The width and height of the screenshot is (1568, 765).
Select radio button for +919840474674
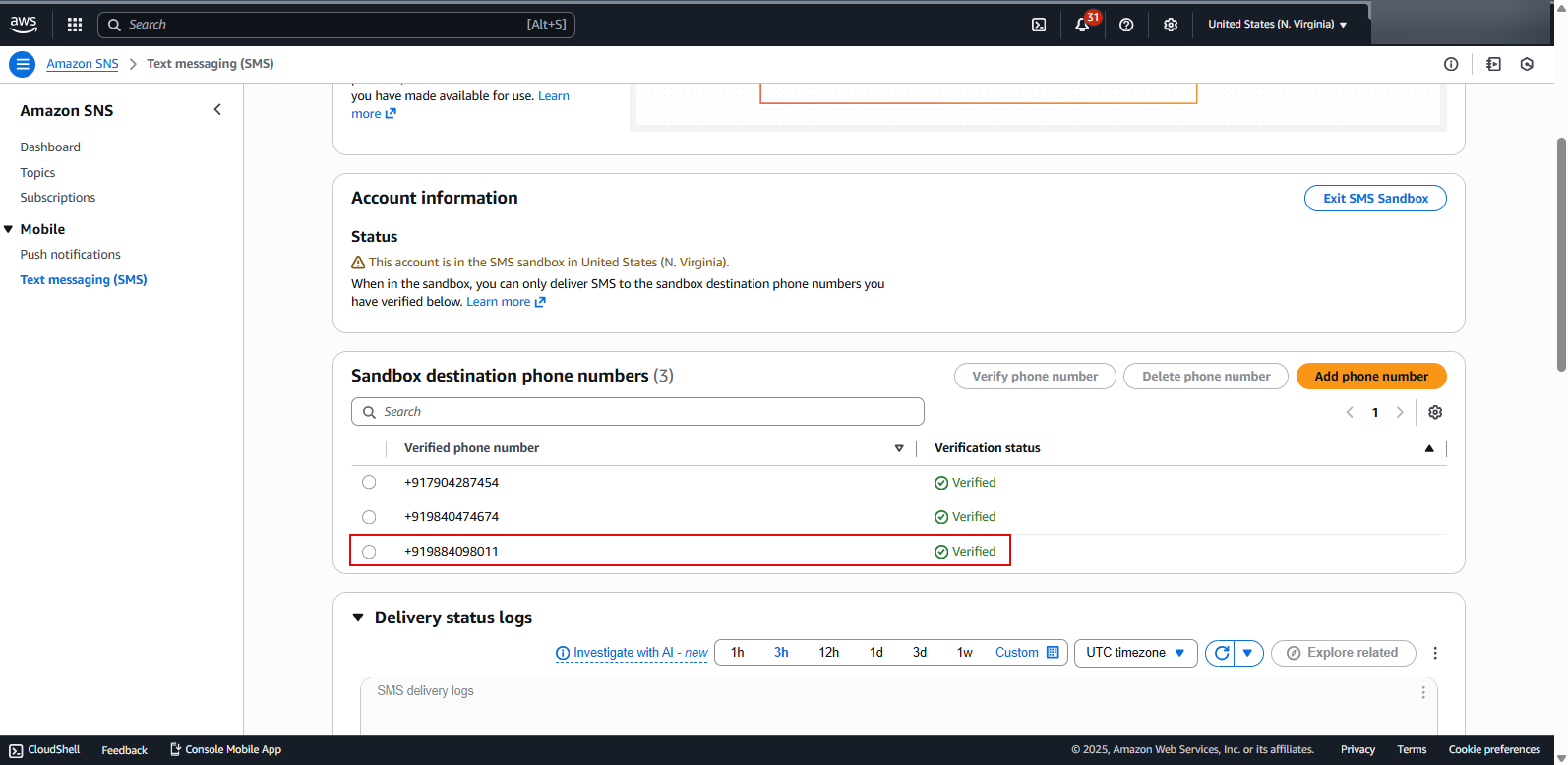[x=369, y=517]
